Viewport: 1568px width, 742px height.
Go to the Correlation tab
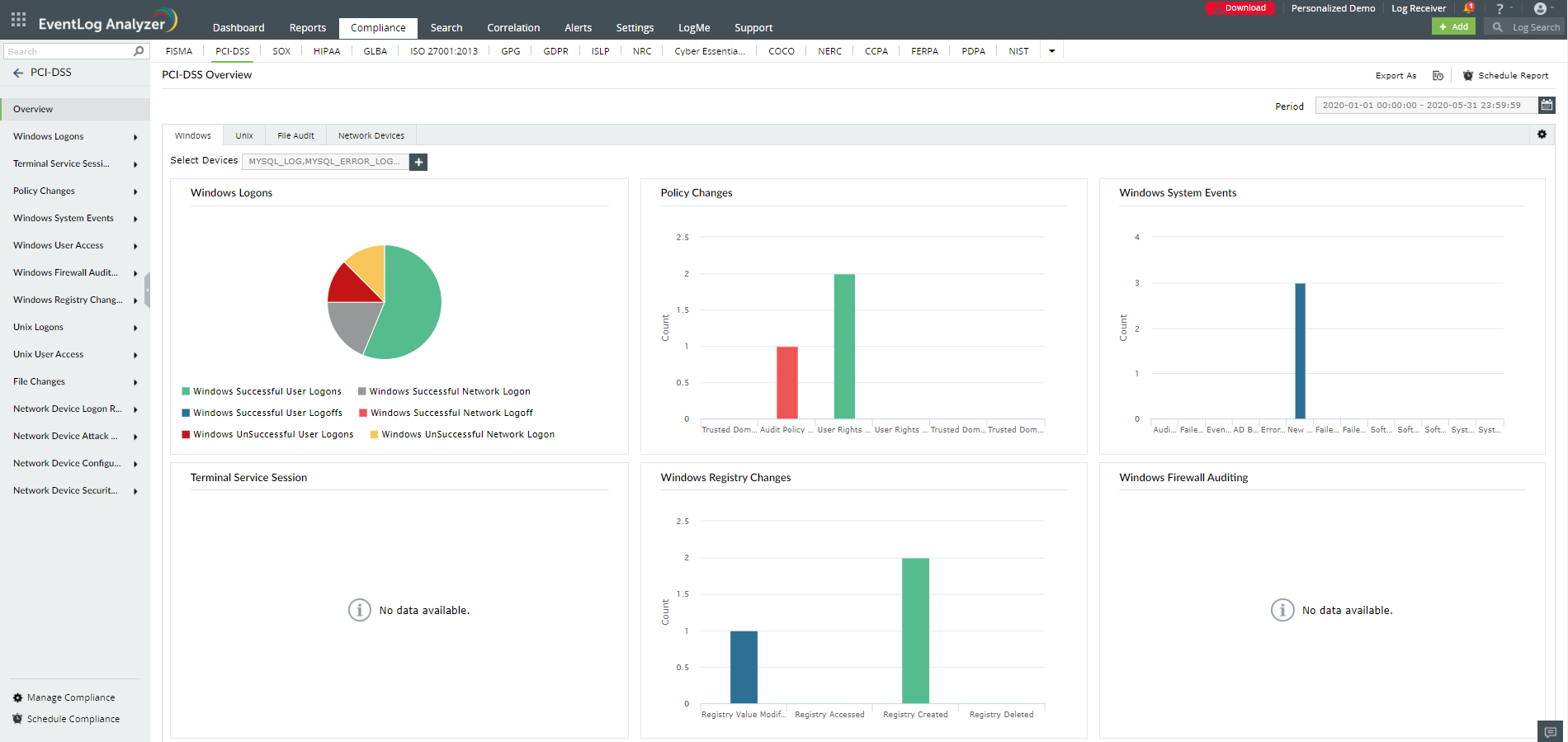(x=513, y=28)
